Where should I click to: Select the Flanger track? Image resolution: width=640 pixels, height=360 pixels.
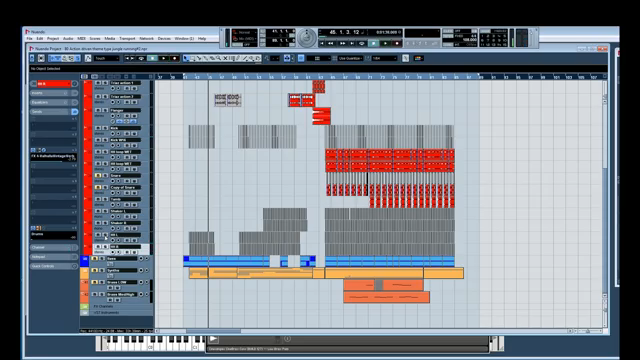tap(125, 110)
